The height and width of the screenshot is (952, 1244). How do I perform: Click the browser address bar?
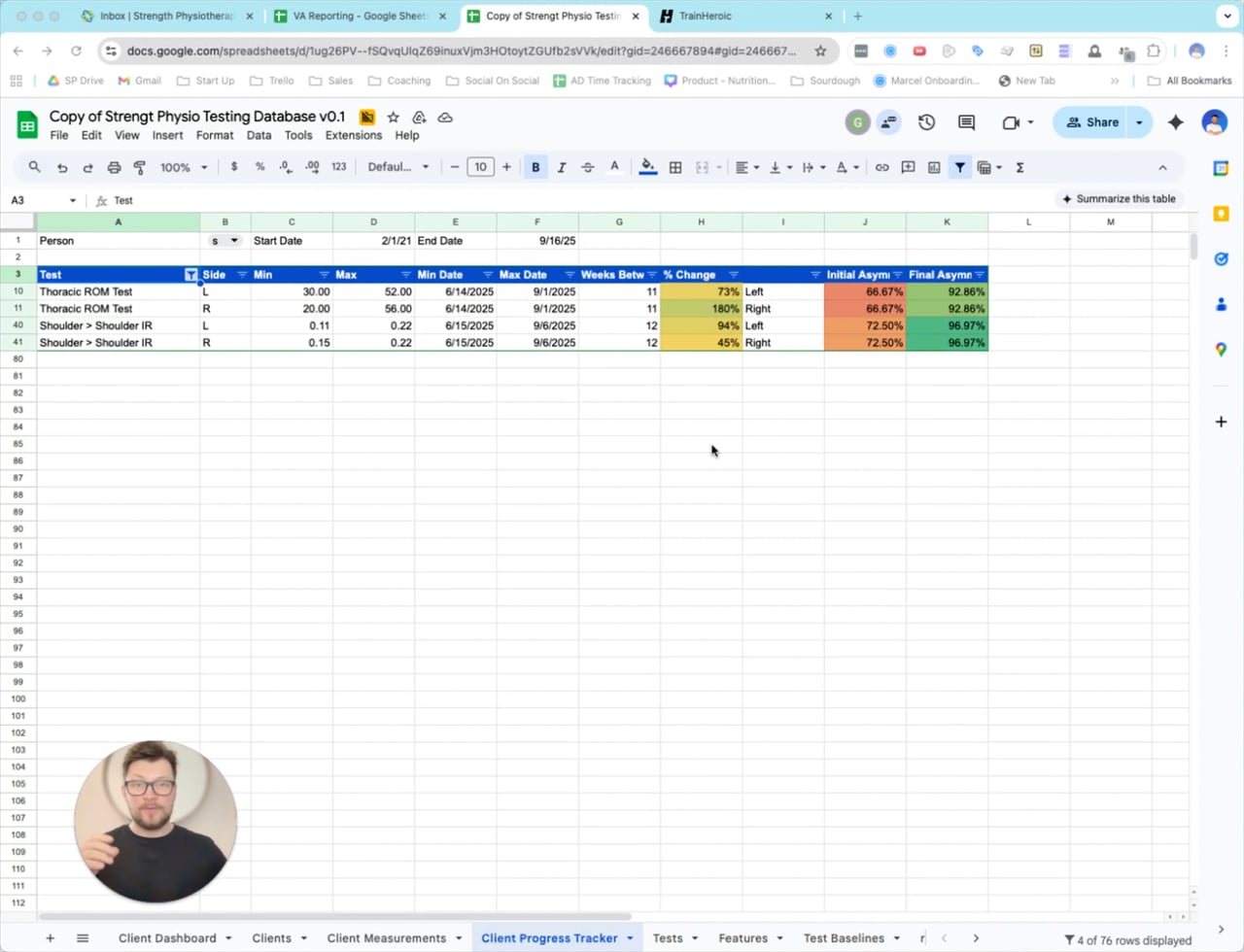click(x=462, y=51)
